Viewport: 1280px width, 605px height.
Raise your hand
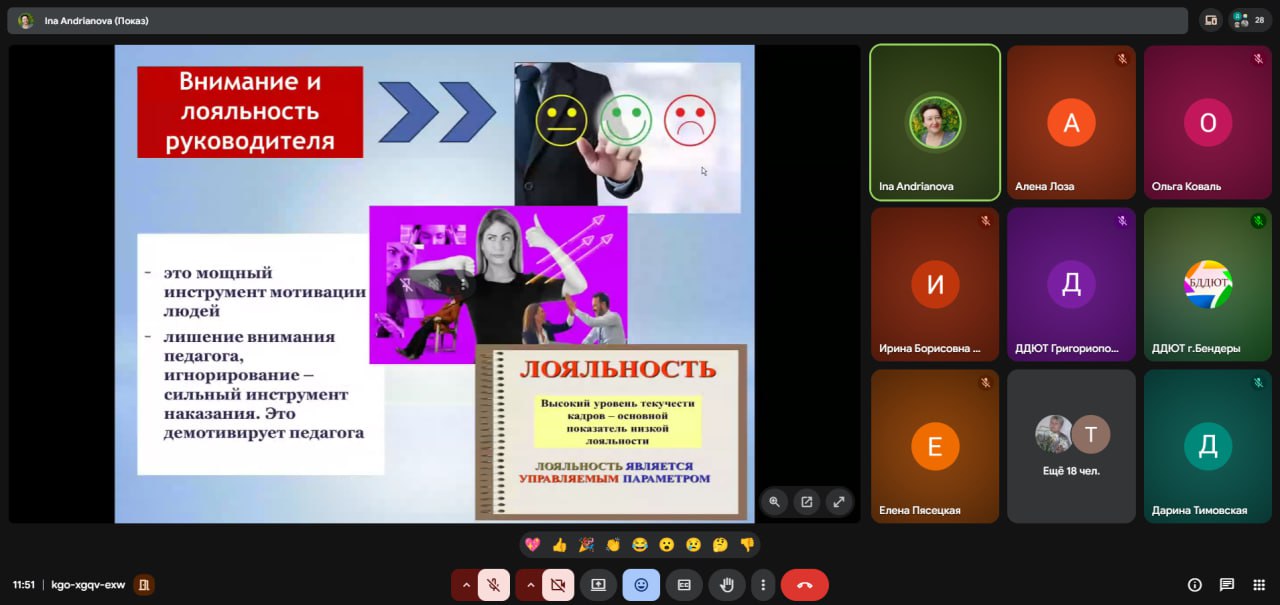coord(728,585)
